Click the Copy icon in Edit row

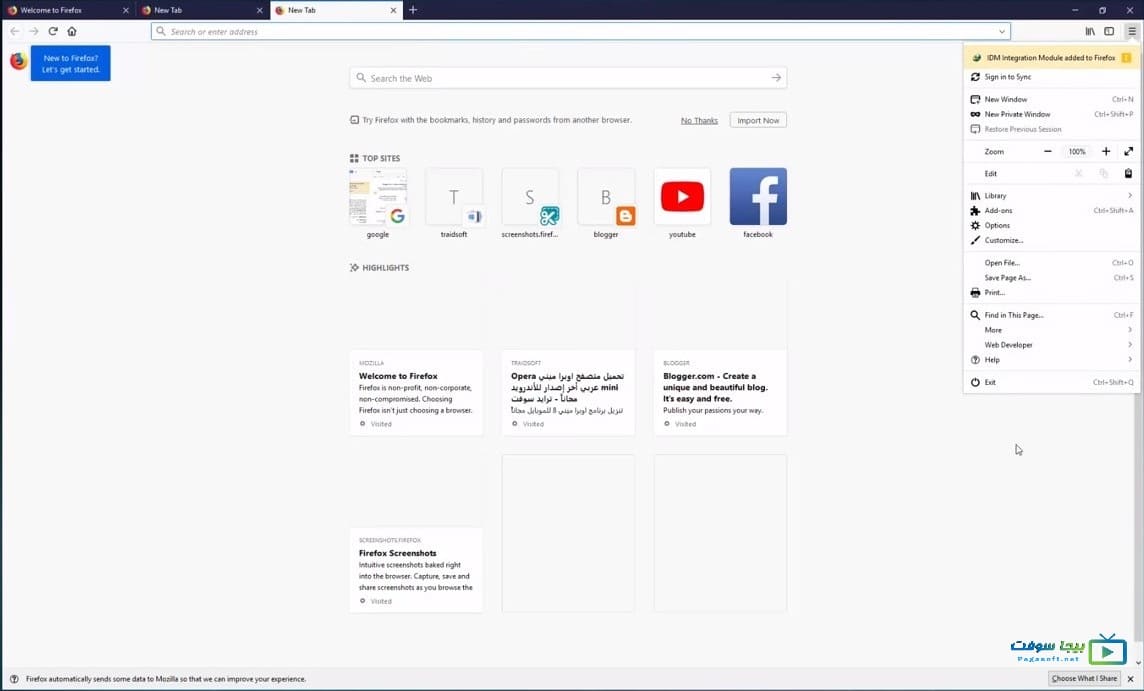pos(1103,174)
